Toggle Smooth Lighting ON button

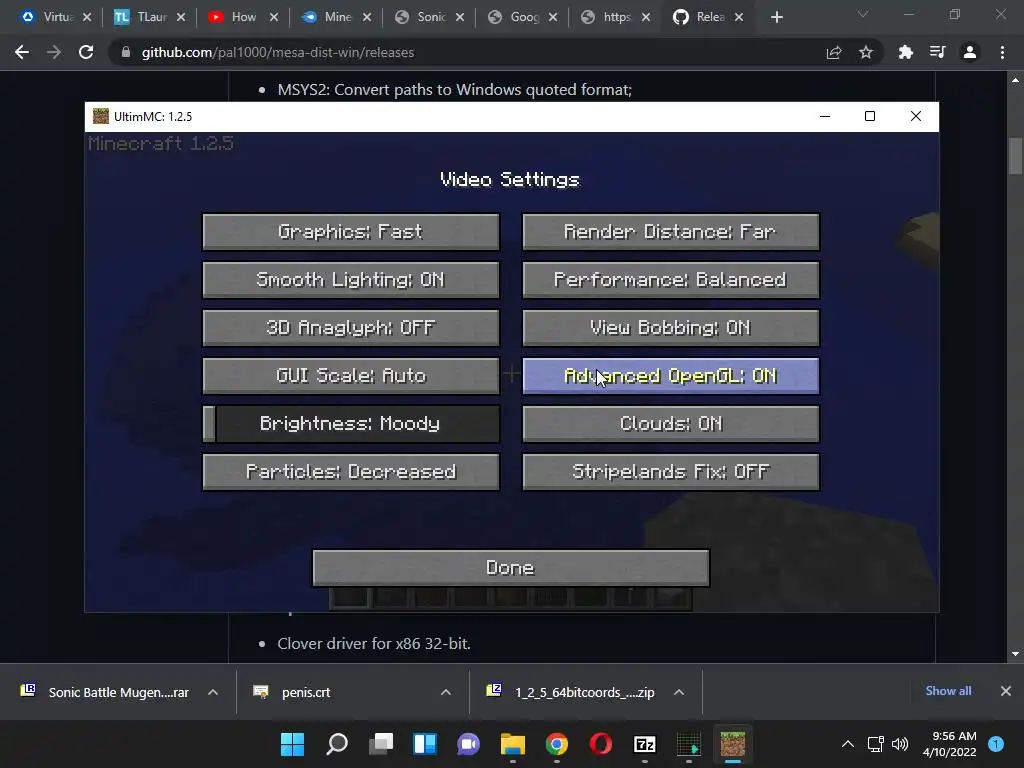coord(351,280)
